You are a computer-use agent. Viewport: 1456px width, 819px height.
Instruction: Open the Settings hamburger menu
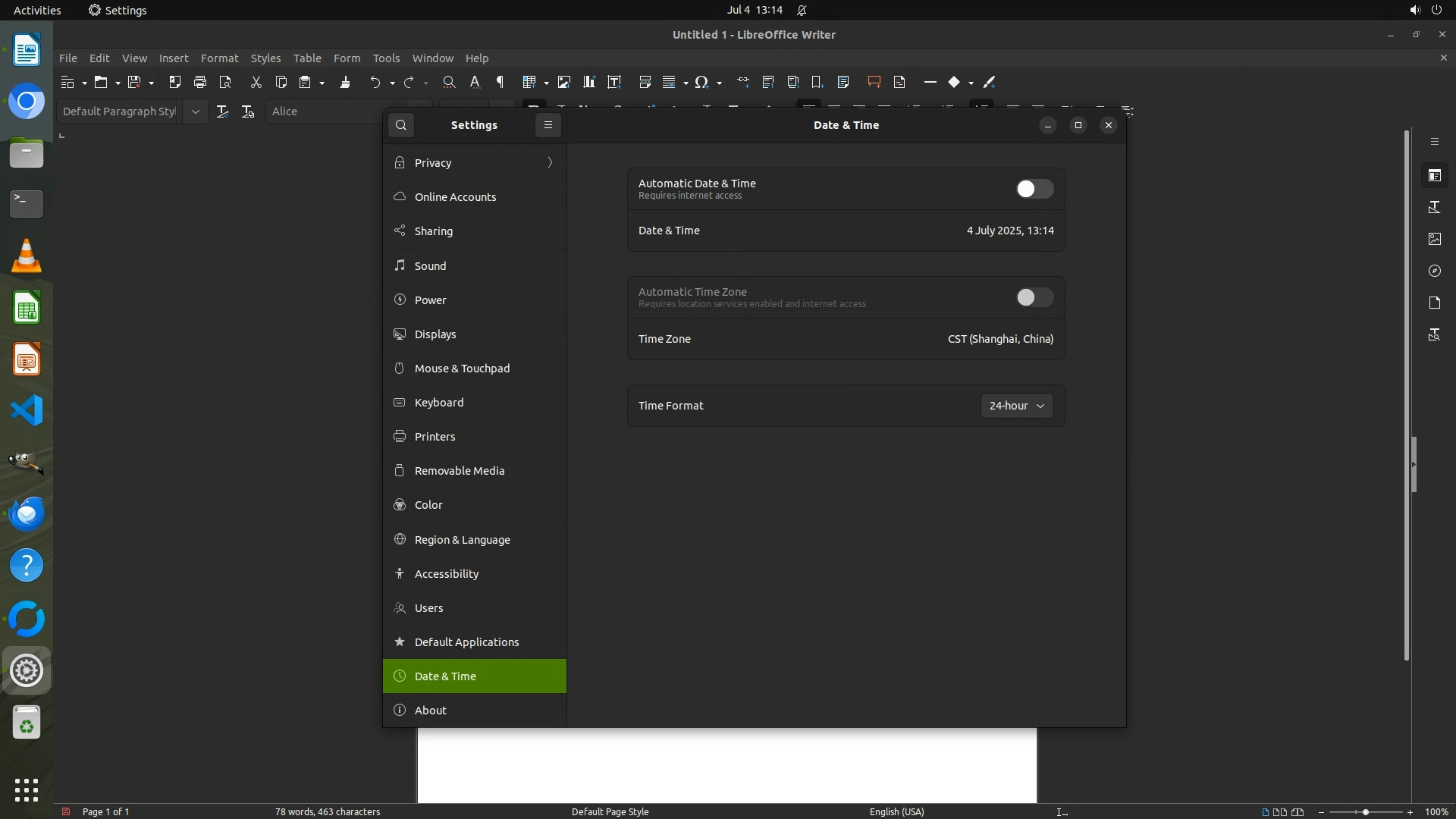[548, 125]
